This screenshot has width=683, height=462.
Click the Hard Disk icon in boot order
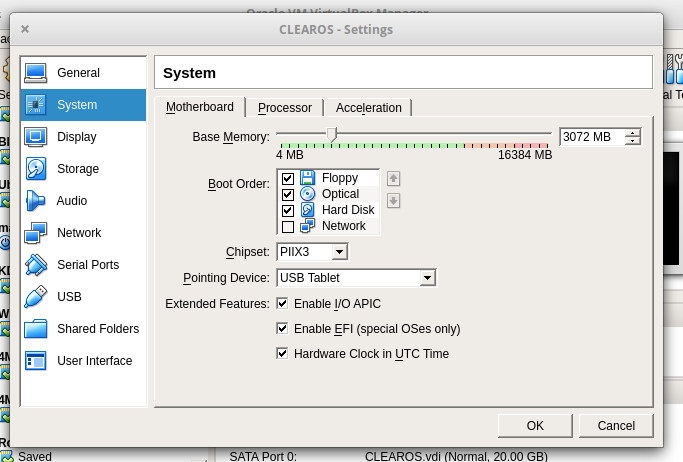coord(308,210)
